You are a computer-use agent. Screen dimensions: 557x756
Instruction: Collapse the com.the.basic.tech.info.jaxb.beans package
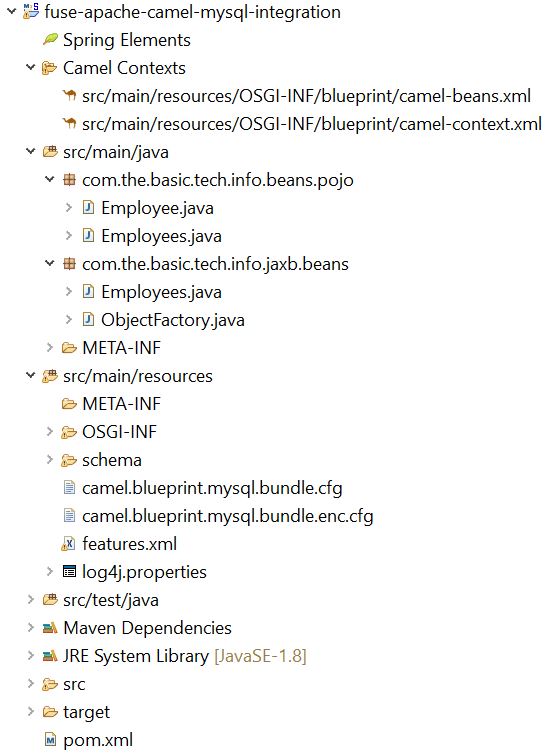pyautogui.click(x=50, y=263)
